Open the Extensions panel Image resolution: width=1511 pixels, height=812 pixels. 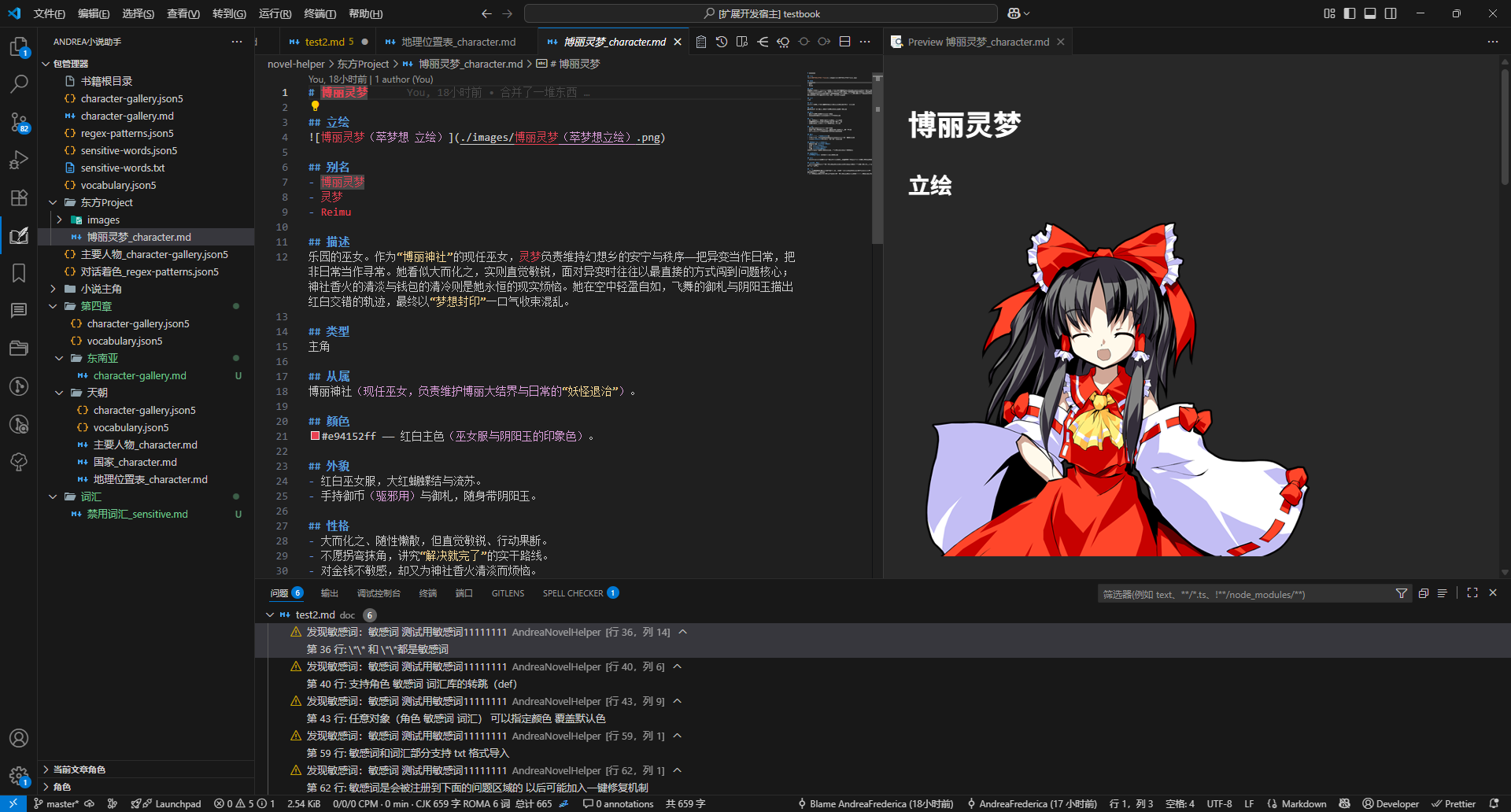click(x=19, y=197)
